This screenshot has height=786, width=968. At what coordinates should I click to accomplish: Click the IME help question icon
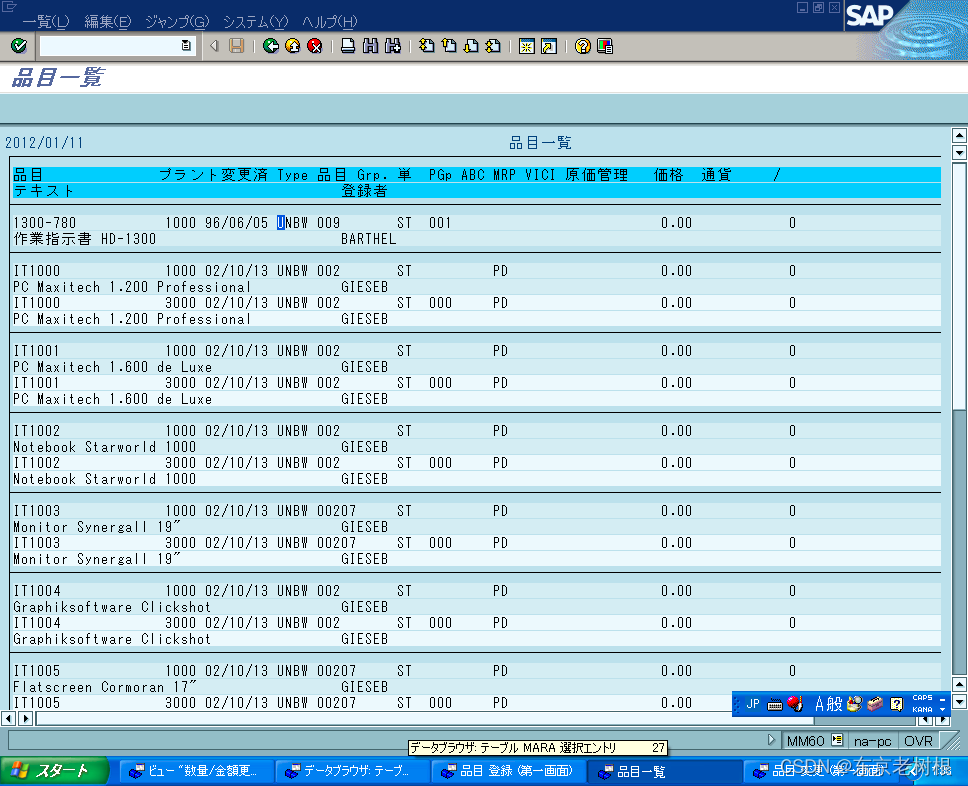pyautogui.click(x=897, y=703)
